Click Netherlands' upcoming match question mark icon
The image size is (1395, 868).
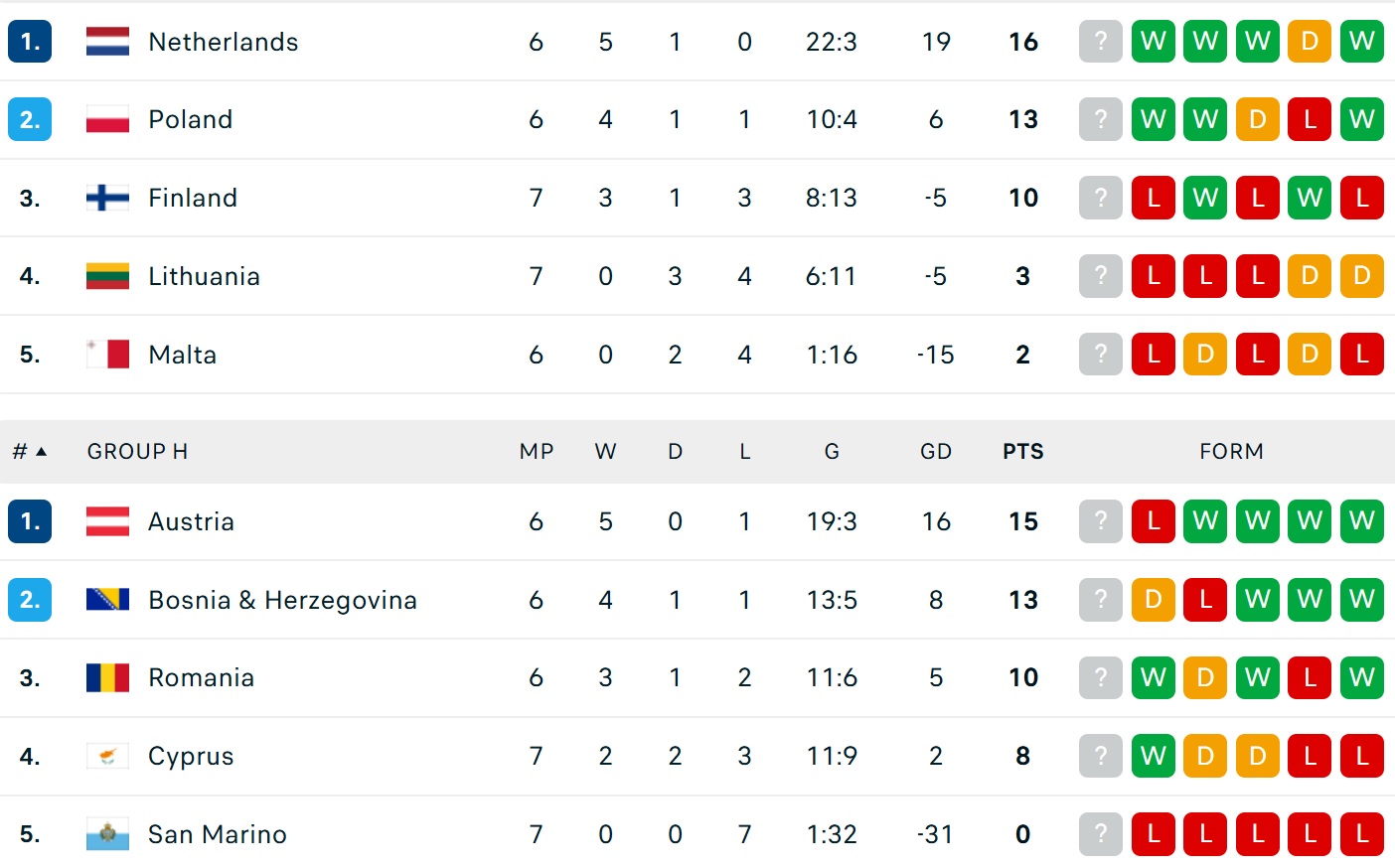coord(1100,42)
